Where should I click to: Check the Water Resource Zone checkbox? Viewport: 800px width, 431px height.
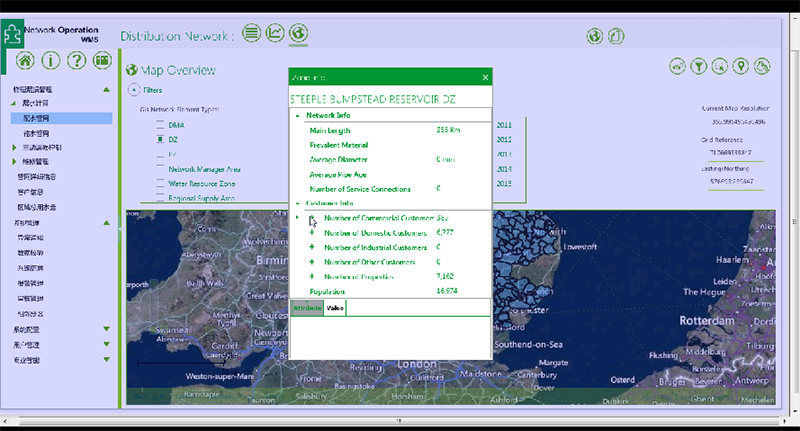[160, 184]
